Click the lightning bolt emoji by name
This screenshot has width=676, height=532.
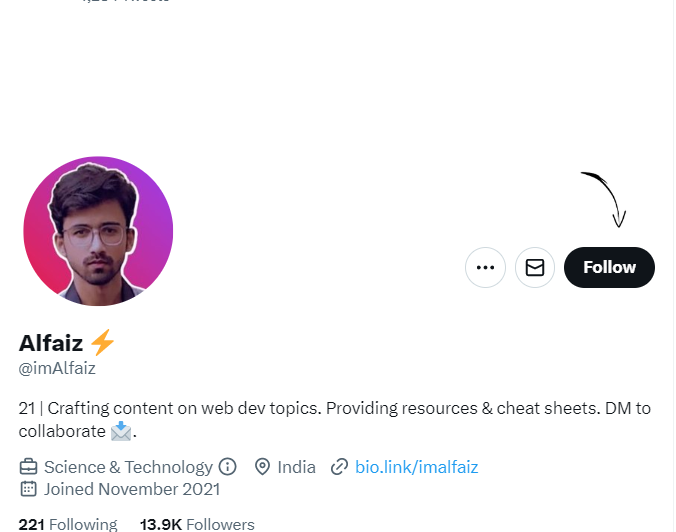[102, 342]
